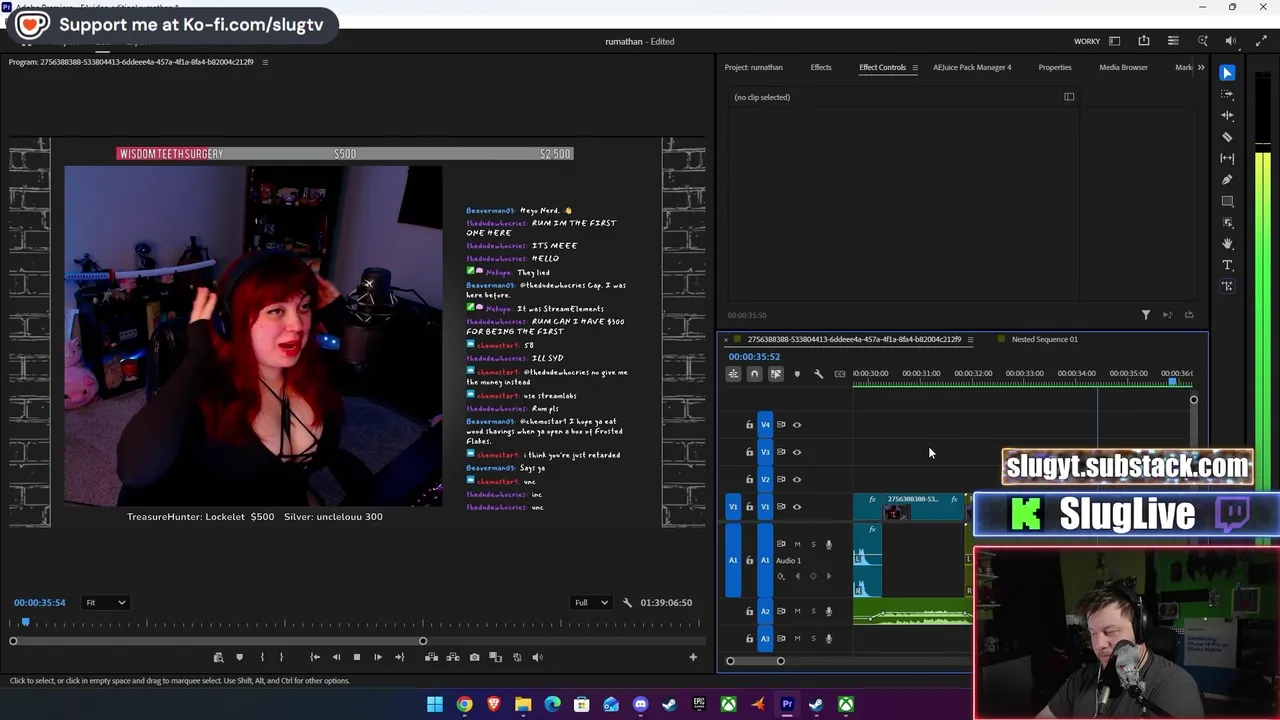Open the Workspaces bars menu
This screenshot has height=720, width=1280.
click(x=1173, y=41)
